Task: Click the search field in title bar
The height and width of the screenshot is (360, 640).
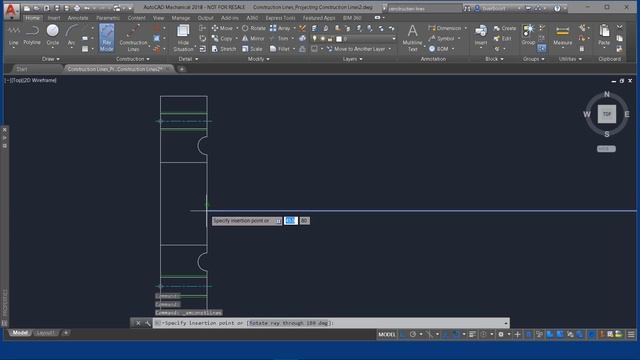Action: pyautogui.click(x=424, y=8)
